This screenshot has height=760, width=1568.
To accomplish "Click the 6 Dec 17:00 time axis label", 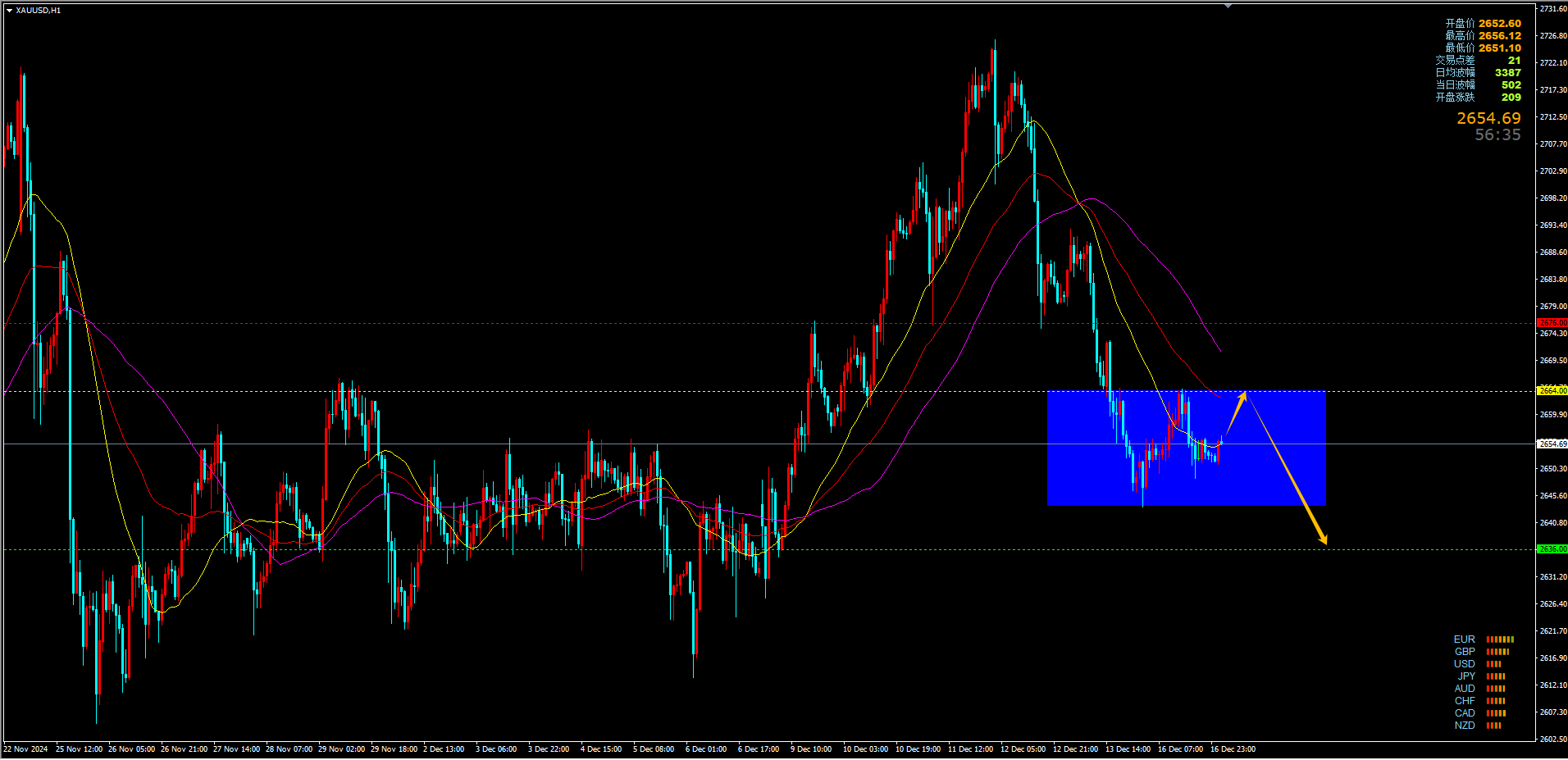I will point(759,749).
